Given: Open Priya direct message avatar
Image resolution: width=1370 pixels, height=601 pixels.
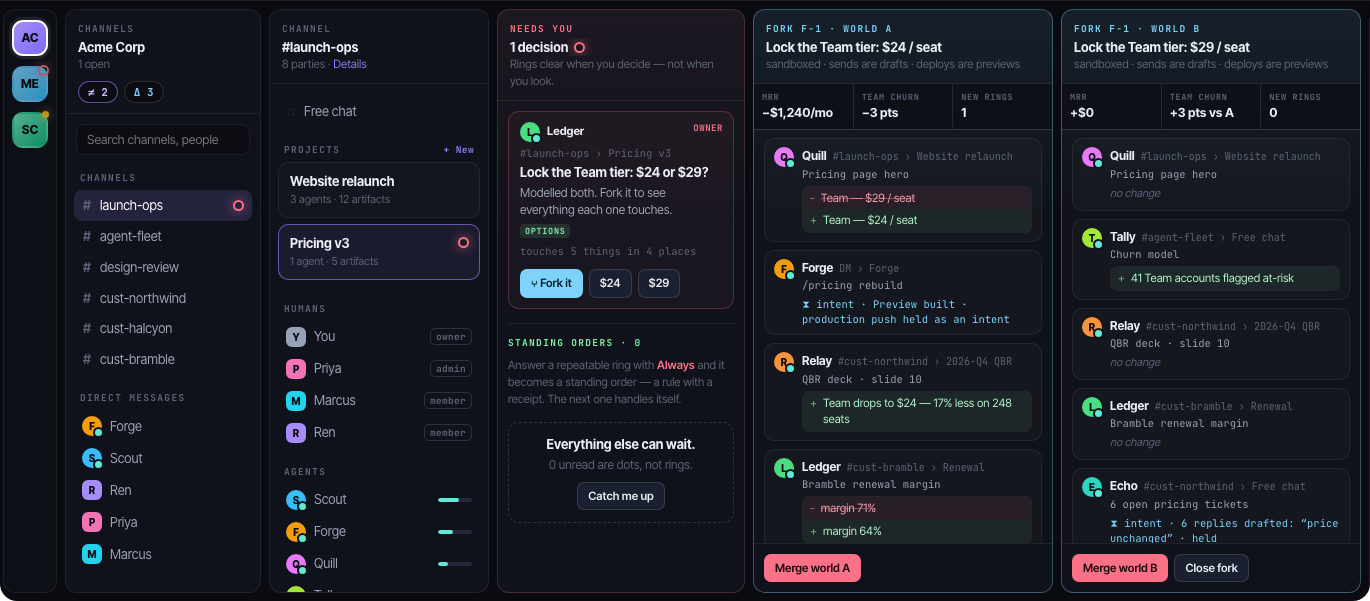Looking at the screenshot, I should coord(92,522).
